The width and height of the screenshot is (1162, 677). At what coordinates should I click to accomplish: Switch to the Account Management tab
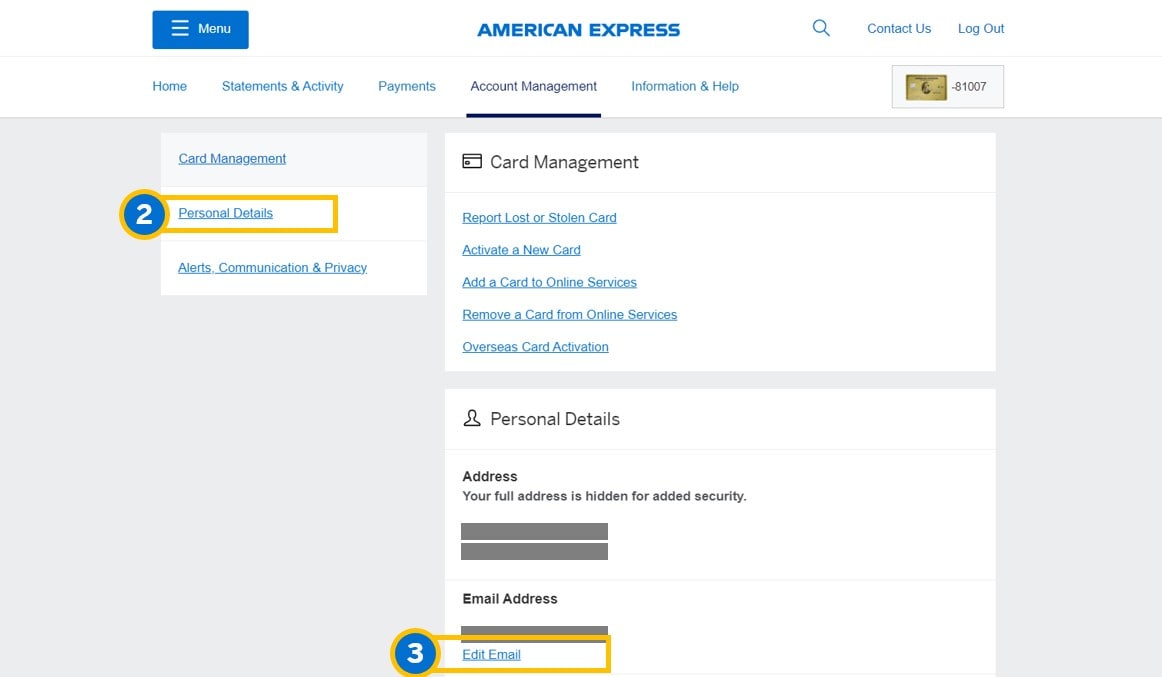click(533, 86)
